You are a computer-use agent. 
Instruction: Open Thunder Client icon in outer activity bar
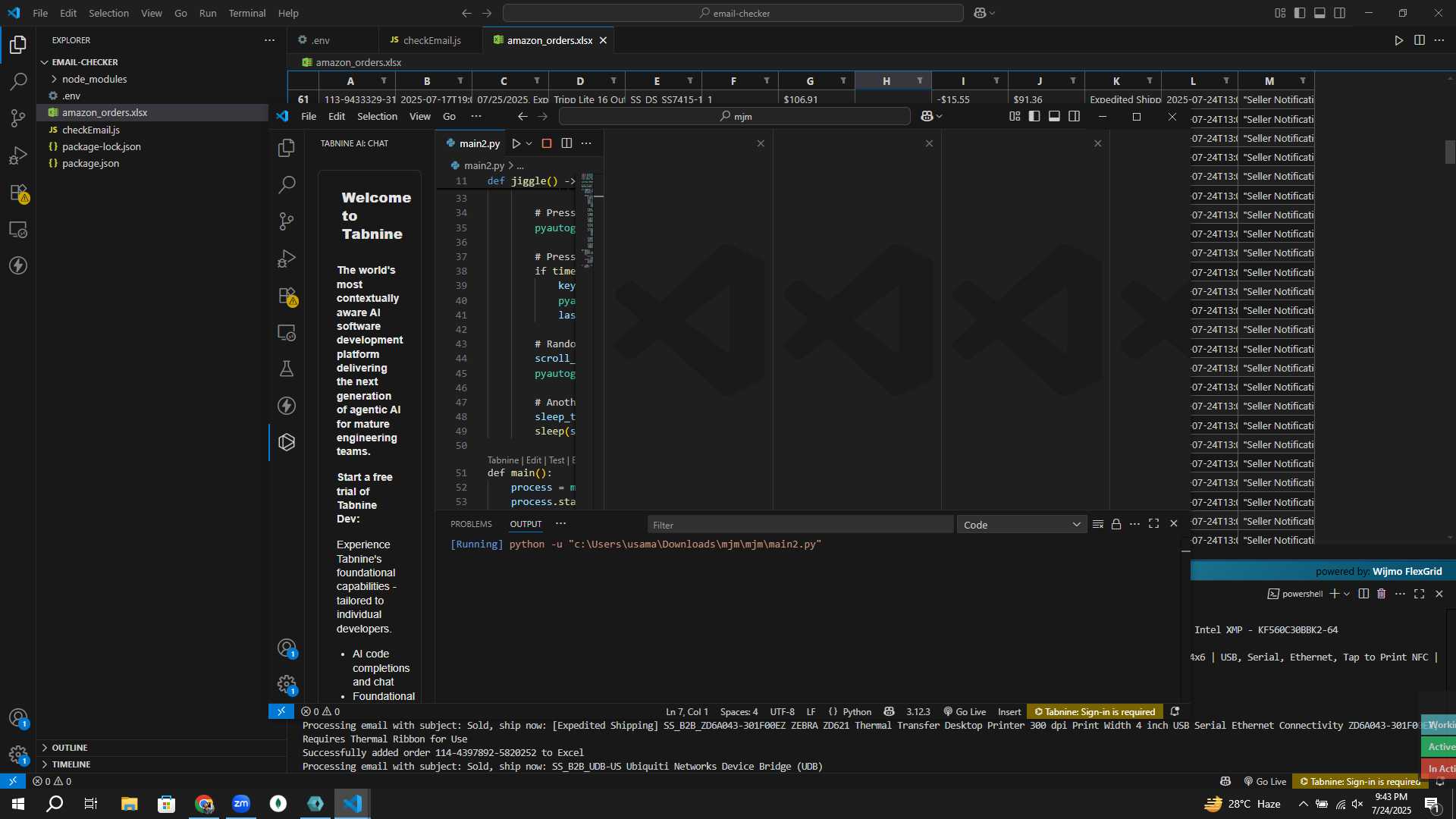click(x=18, y=265)
